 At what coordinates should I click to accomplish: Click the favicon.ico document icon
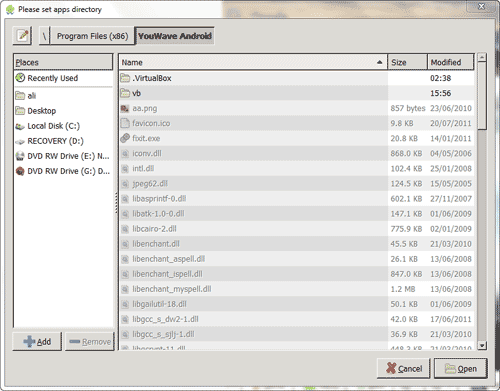click(125, 123)
